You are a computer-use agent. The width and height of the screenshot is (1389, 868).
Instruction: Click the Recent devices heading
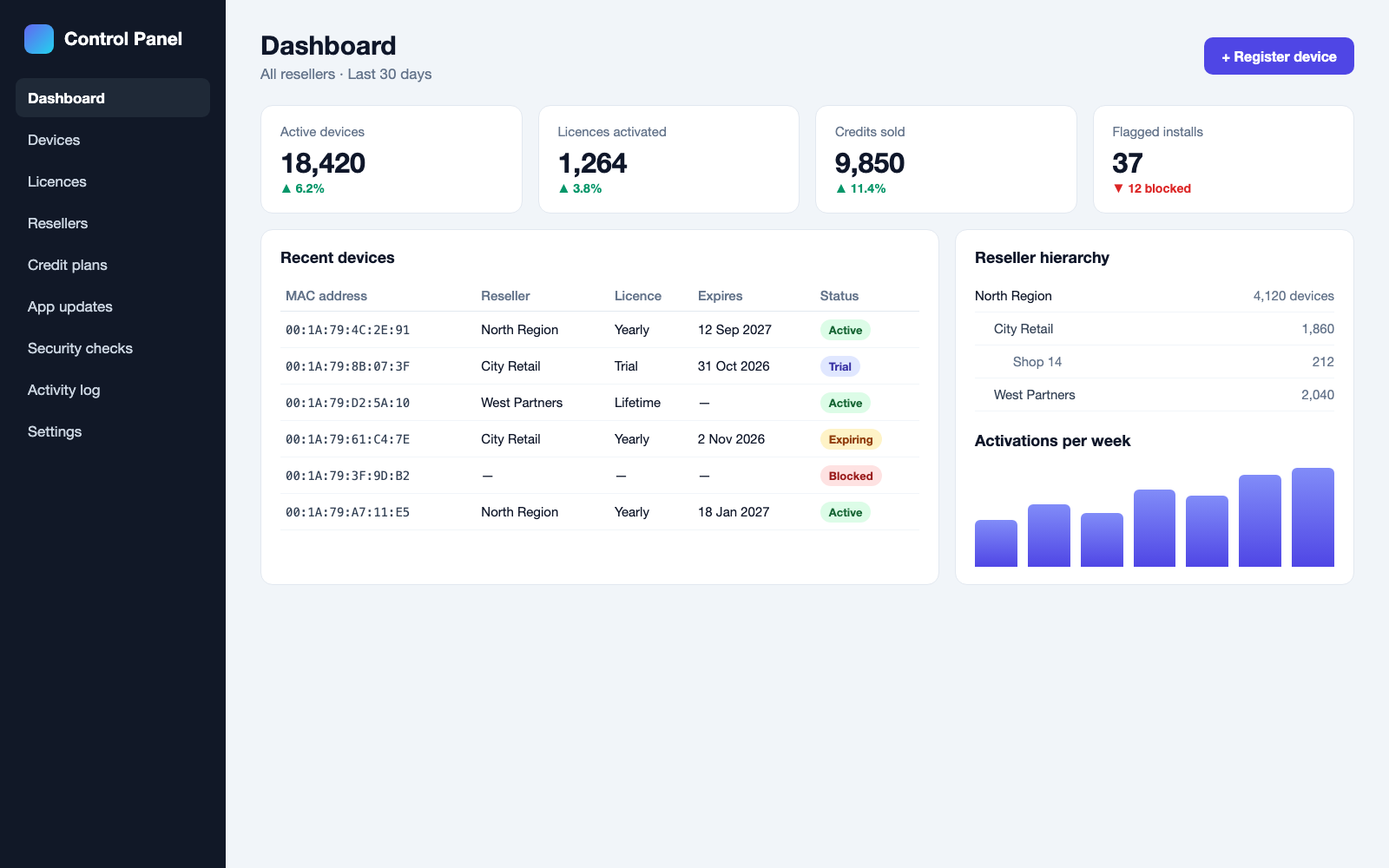338,258
